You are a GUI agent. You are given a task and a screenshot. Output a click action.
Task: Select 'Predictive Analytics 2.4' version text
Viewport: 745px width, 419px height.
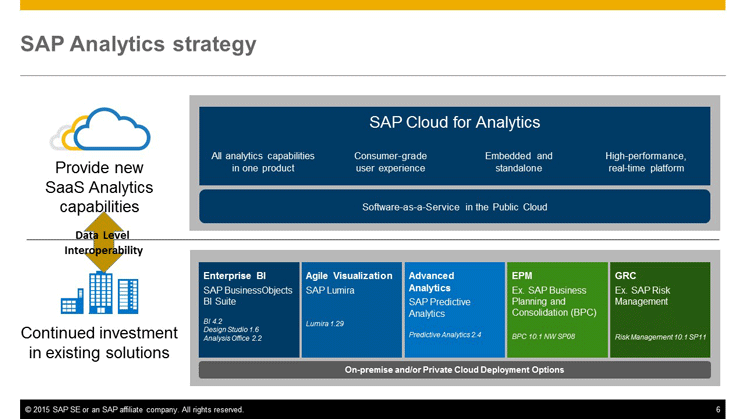tap(445, 334)
